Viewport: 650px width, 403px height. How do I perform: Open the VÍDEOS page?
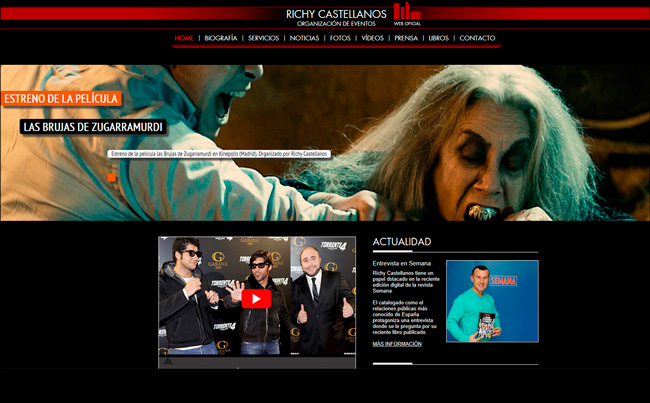coord(372,38)
